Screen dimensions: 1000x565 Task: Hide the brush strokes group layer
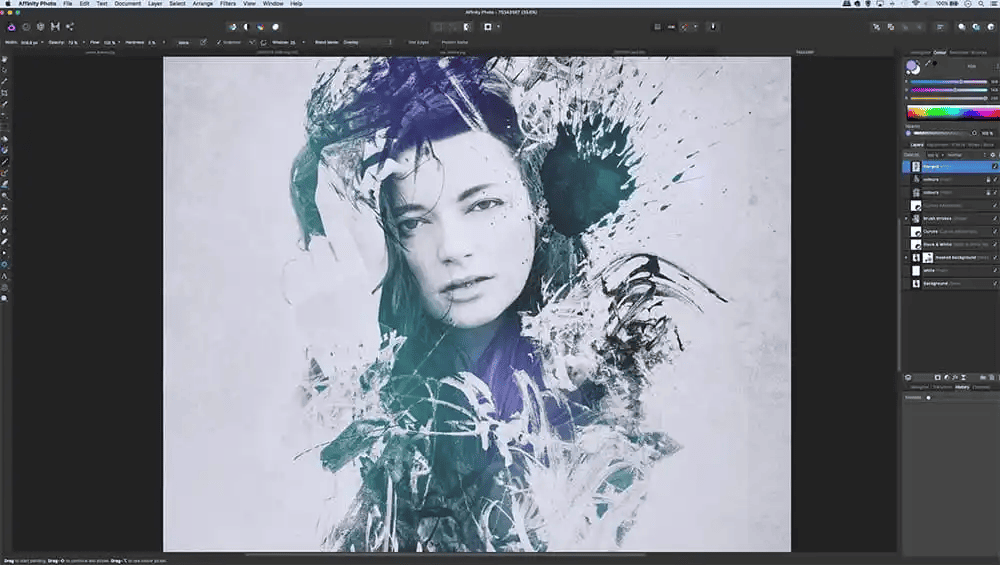pos(994,219)
